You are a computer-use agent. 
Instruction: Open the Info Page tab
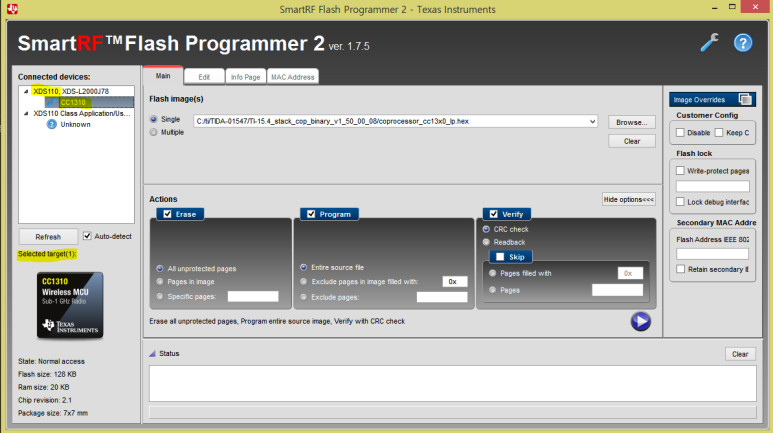(x=245, y=76)
